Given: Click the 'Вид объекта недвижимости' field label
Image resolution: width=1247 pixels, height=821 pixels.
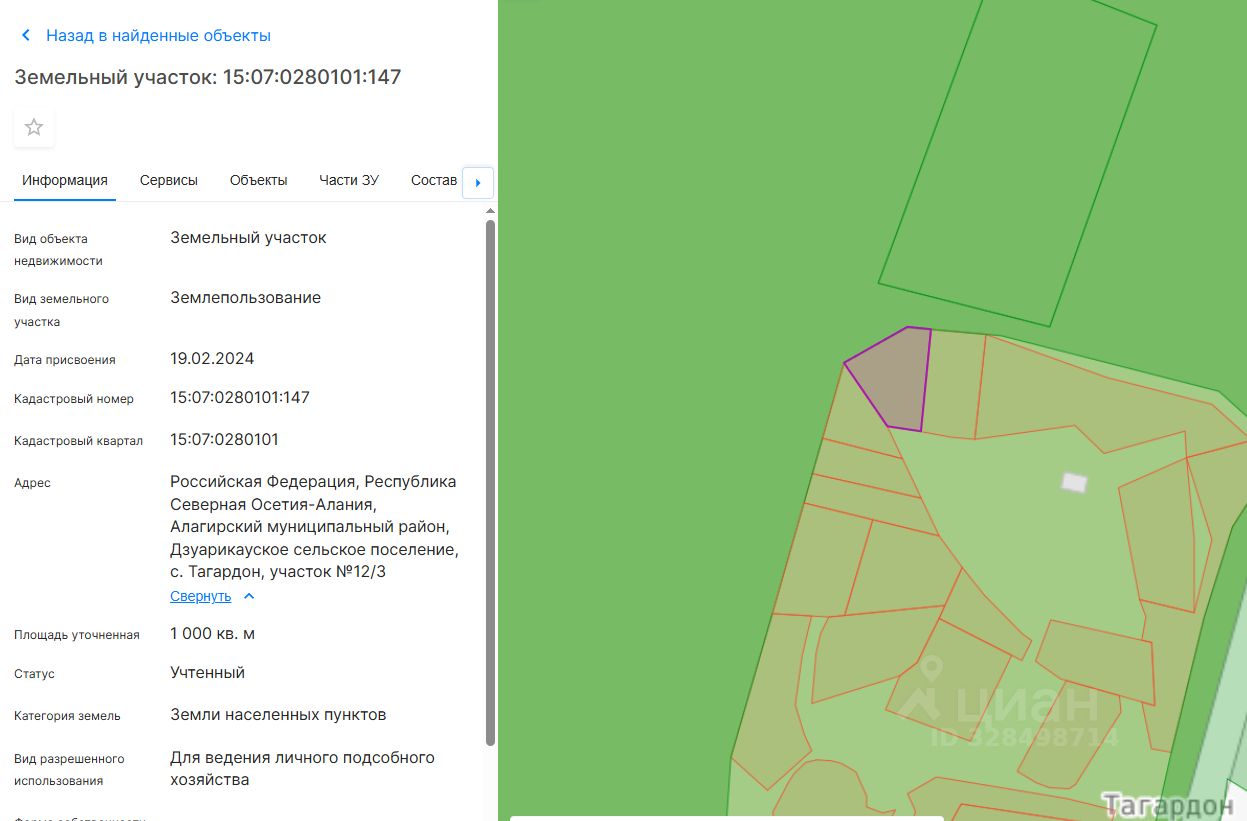Looking at the screenshot, I should [x=58, y=250].
